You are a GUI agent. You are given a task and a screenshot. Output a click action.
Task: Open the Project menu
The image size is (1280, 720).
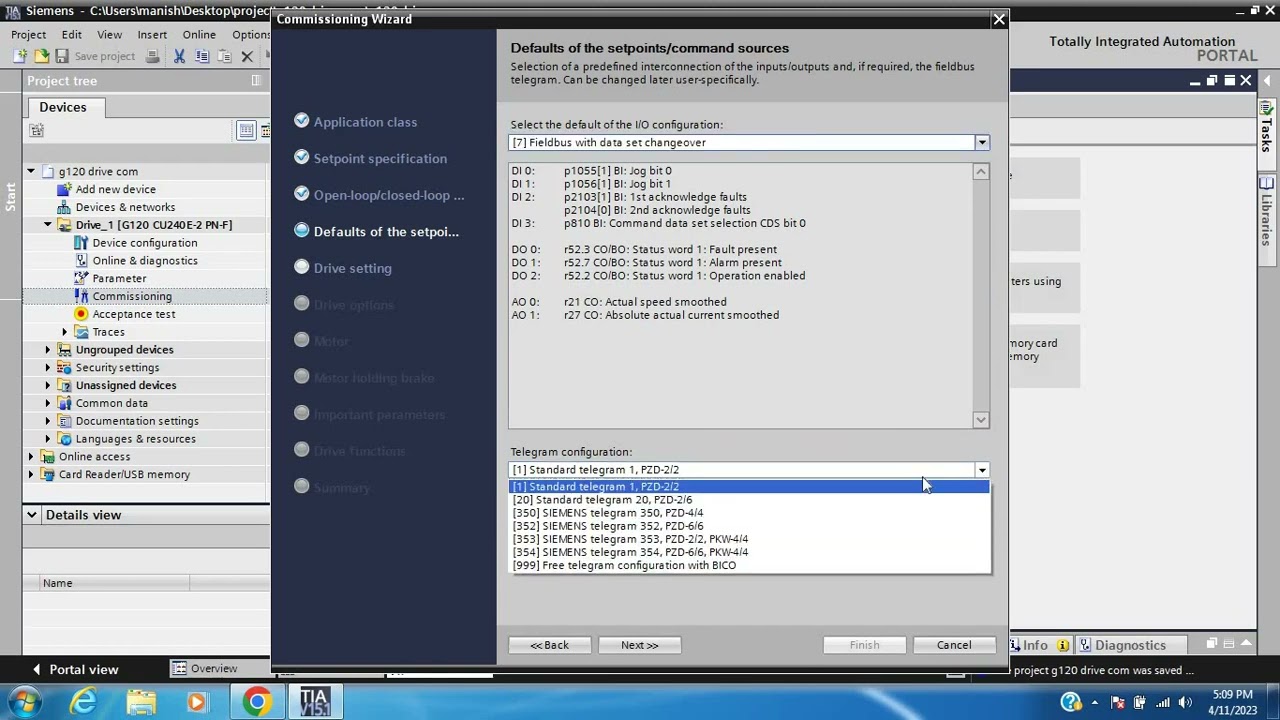click(x=29, y=34)
